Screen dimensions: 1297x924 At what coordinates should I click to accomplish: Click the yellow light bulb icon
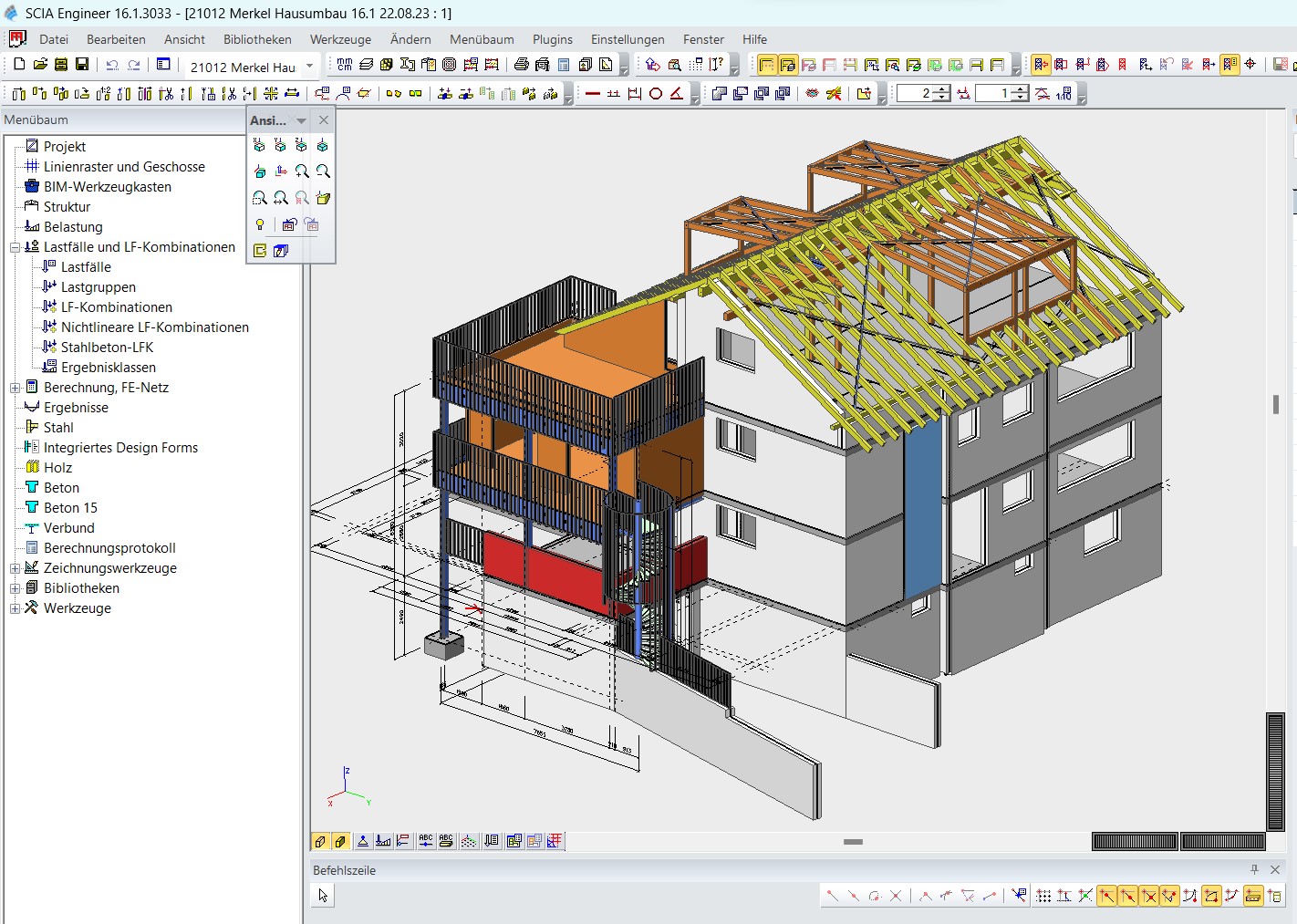point(260,224)
